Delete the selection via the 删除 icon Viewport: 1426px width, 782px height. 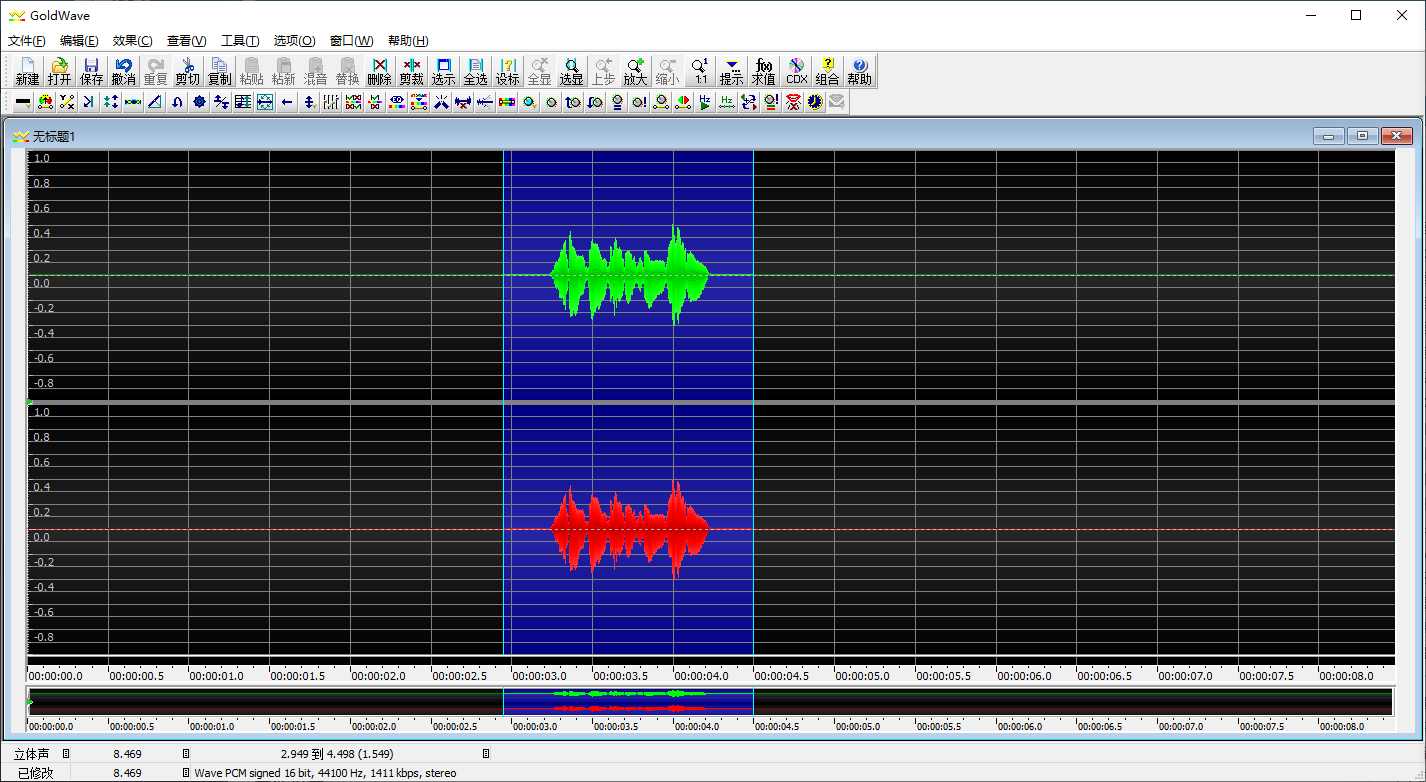tap(379, 70)
